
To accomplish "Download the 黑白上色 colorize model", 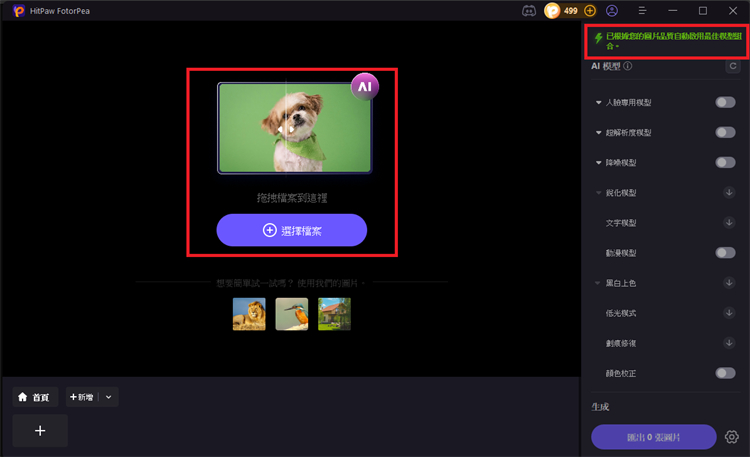I will pos(729,283).
